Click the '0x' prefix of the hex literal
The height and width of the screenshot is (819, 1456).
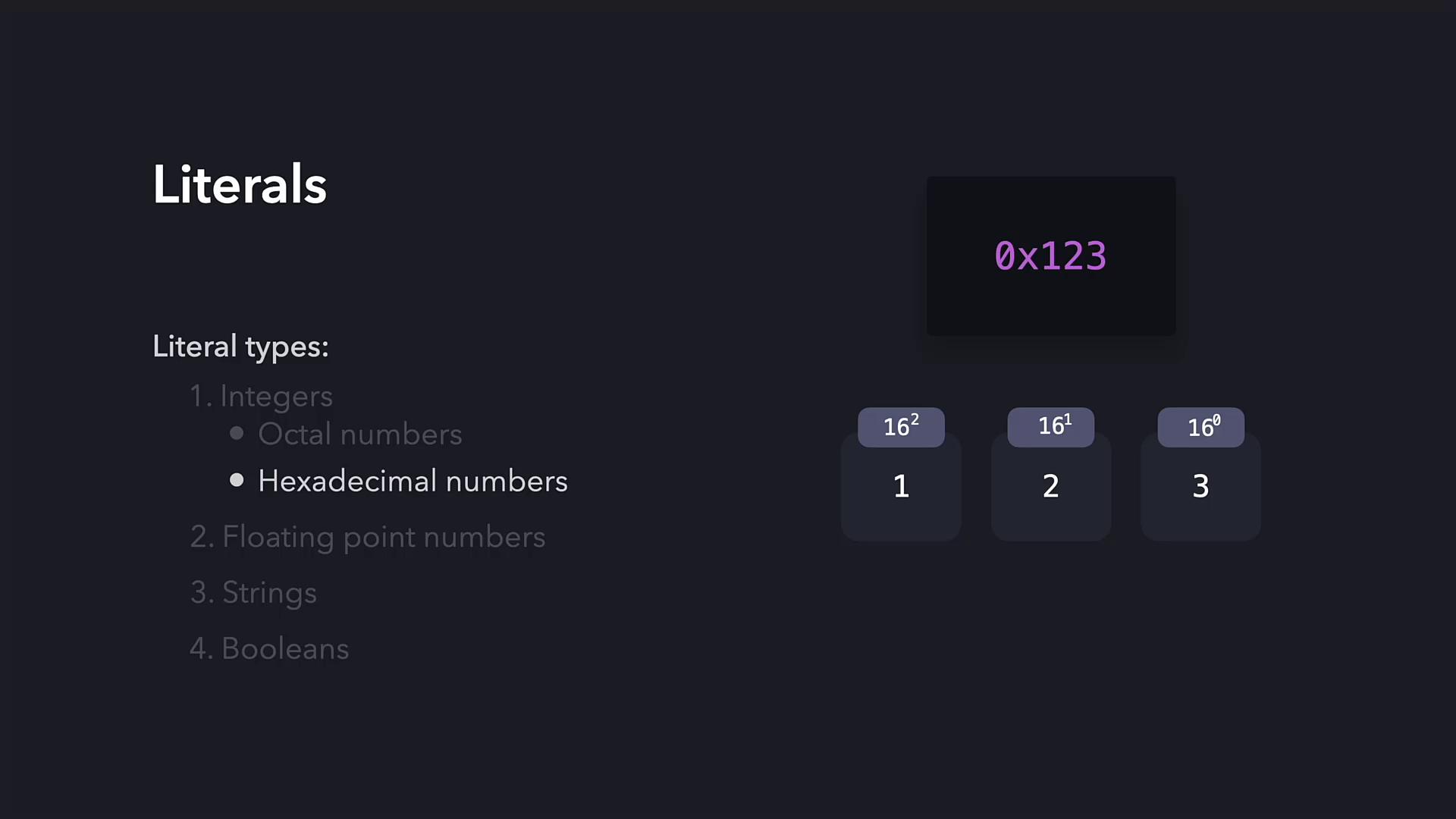[1016, 256]
